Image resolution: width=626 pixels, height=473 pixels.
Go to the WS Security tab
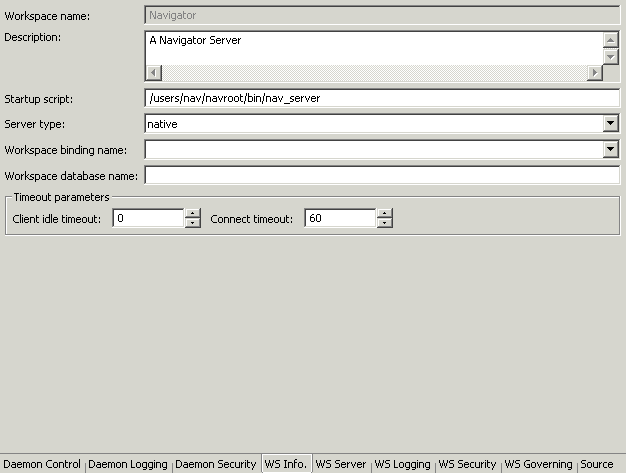point(467,464)
